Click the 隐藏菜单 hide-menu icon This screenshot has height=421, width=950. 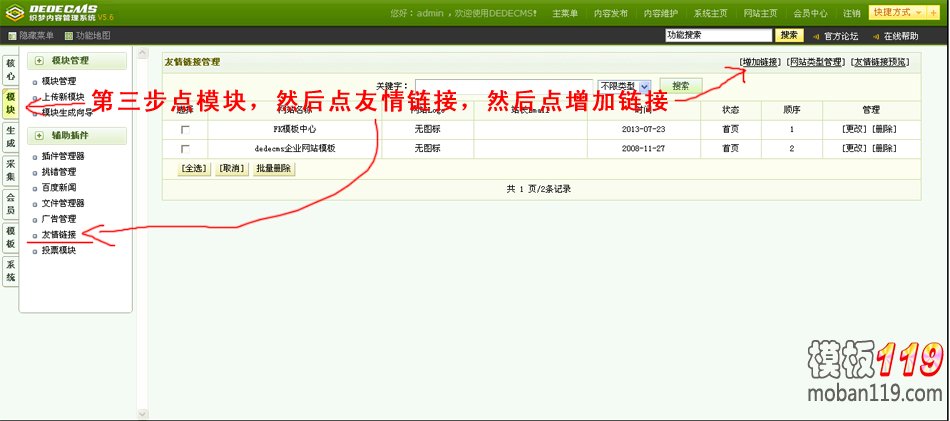(x=12, y=36)
